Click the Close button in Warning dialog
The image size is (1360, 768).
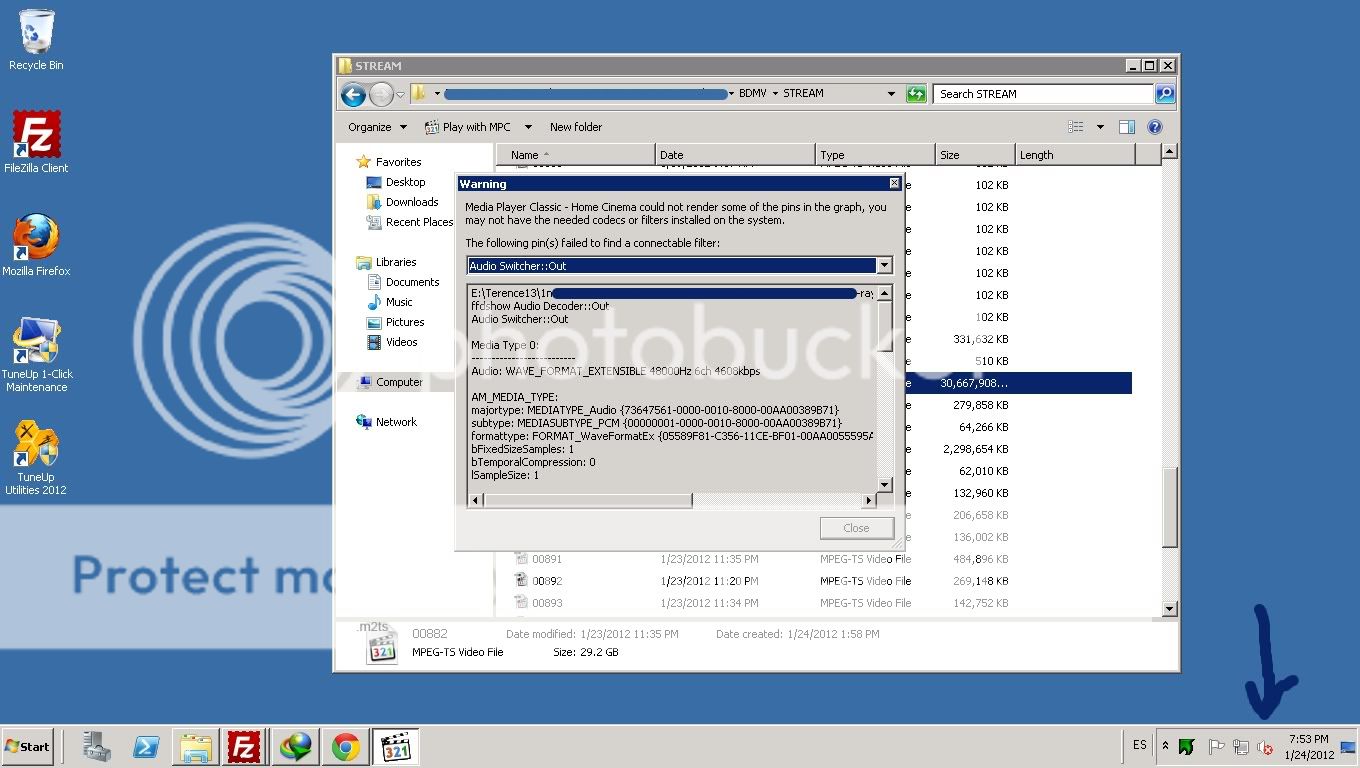pyautogui.click(x=856, y=528)
